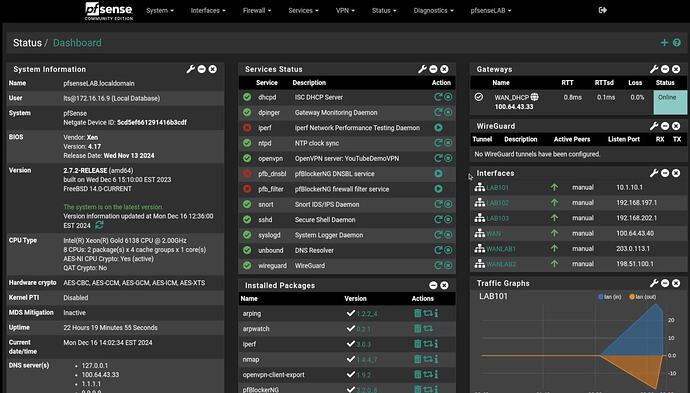The height and width of the screenshot is (393, 690).
Task: Open the WANLAB2 interface link
Action: click(x=501, y=264)
